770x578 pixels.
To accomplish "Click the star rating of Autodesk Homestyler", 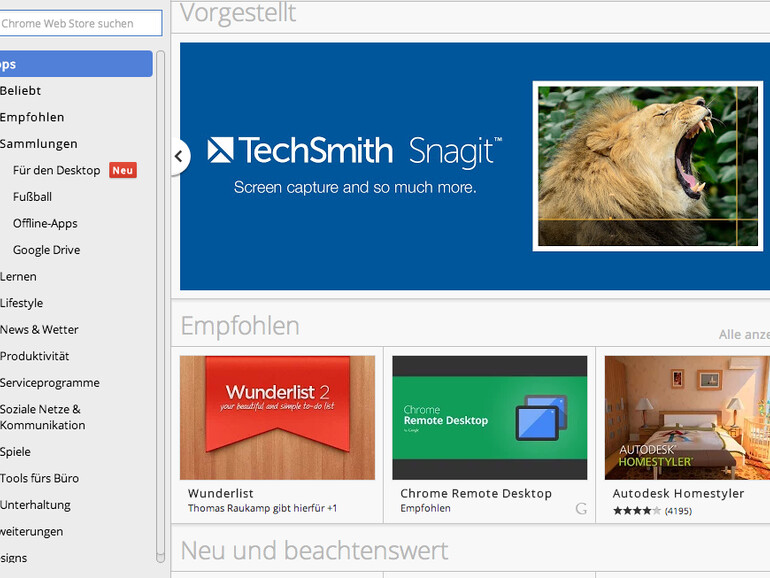I will (x=637, y=511).
